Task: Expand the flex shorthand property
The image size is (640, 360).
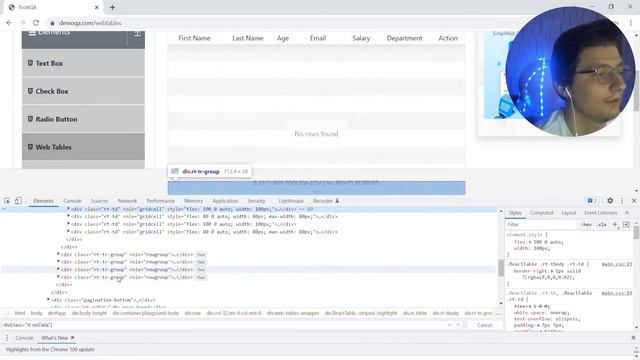Action: coord(531,242)
